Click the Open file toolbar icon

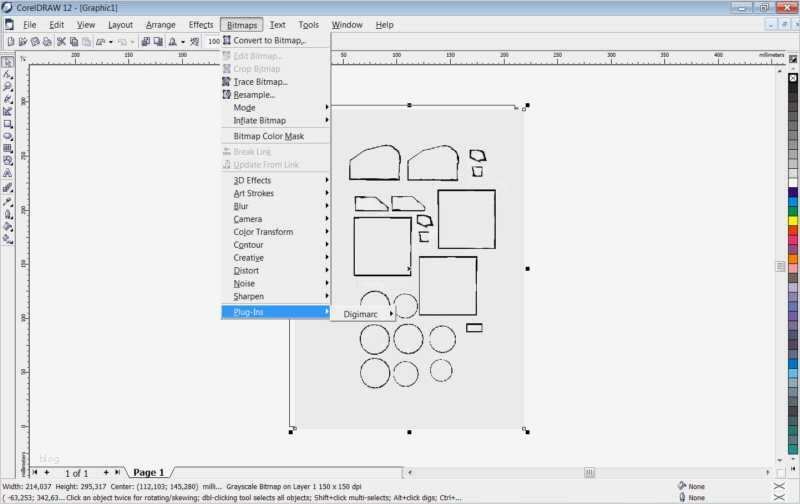tap(23, 41)
